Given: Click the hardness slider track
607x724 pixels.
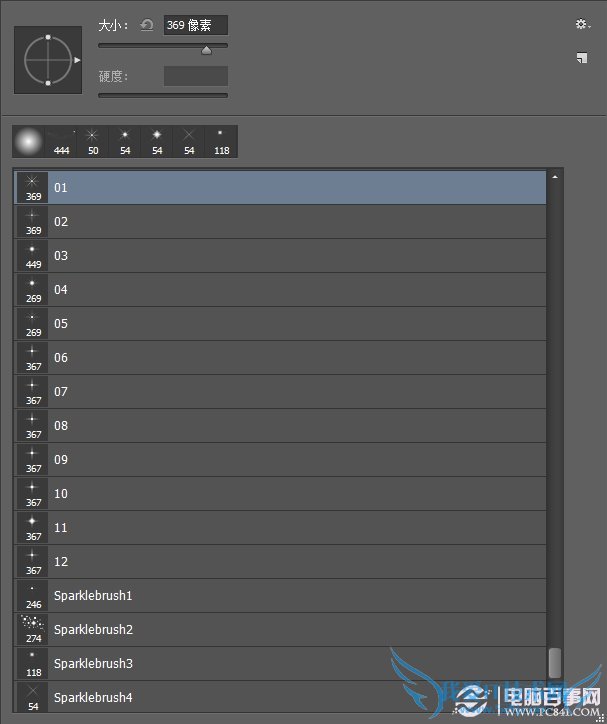Looking at the screenshot, I should [163, 96].
